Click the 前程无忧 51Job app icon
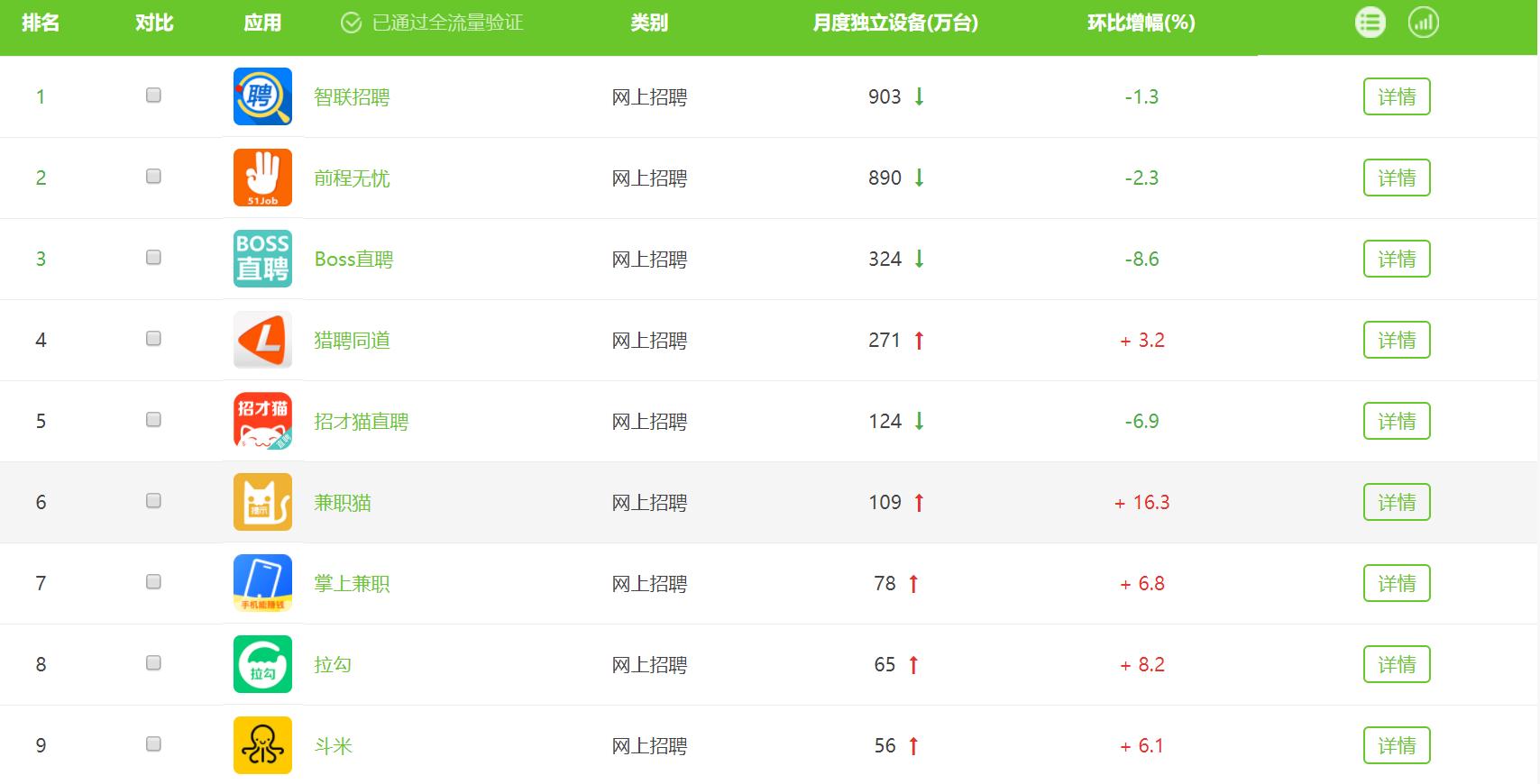Image resolution: width=1540 pixels, height=784 pixels. click(262, 178)
